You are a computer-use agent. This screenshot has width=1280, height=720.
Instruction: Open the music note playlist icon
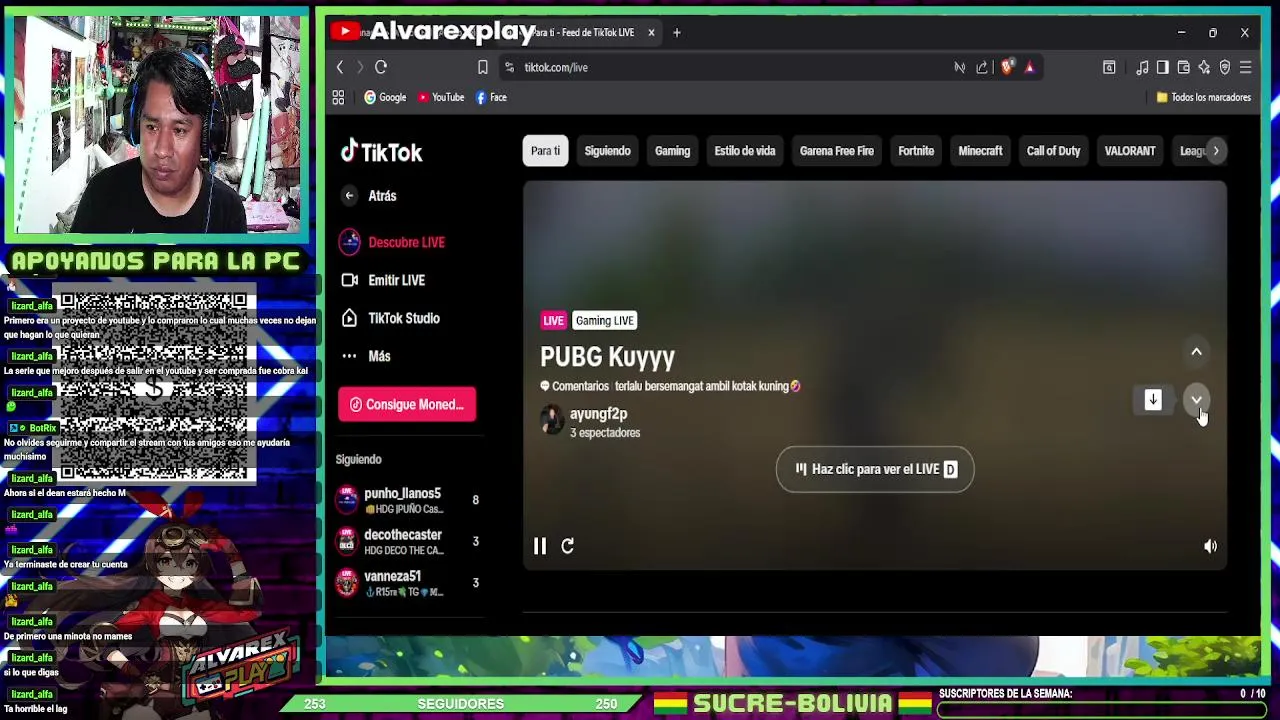[1142, 67]
